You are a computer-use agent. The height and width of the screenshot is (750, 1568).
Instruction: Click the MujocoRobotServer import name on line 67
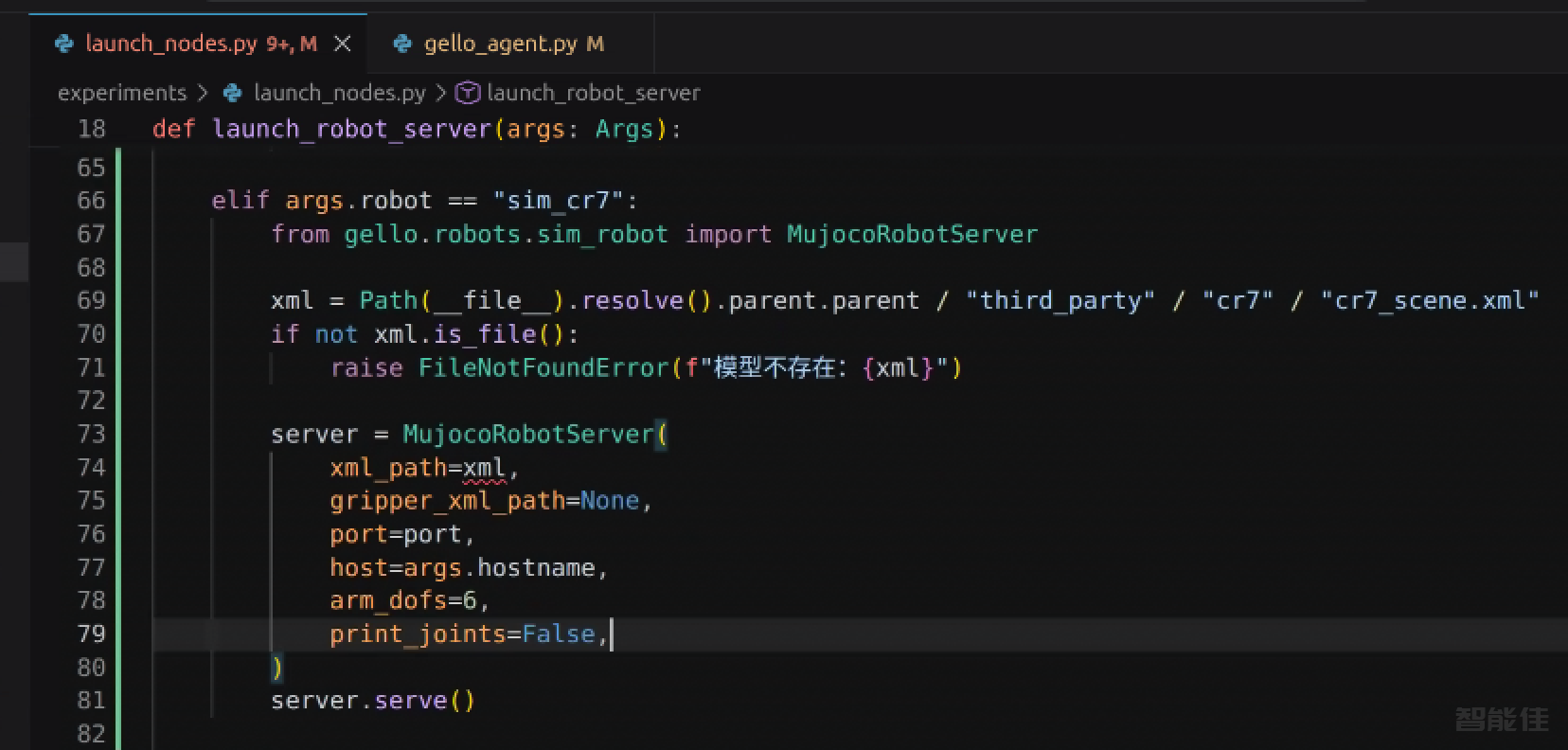point(912,234)
